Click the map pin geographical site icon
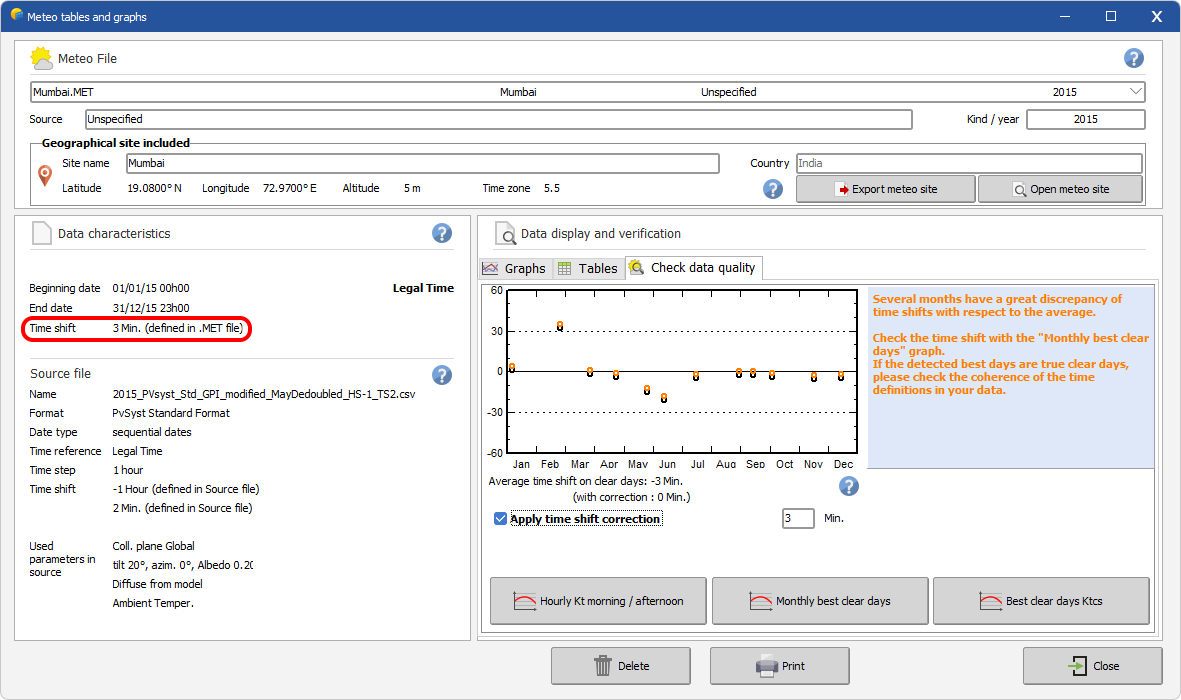 pos(45,176)
